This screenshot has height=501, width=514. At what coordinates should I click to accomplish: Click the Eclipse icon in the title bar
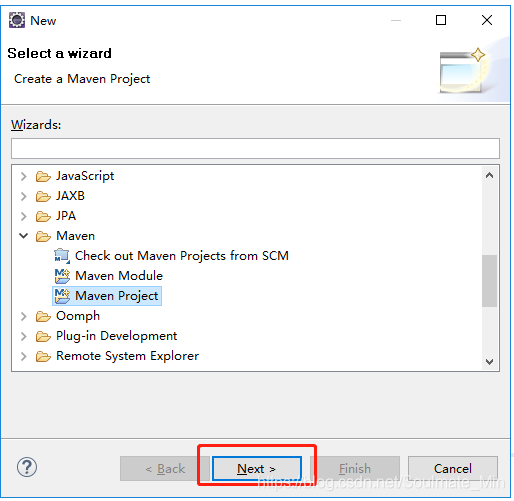coord(17,20)
